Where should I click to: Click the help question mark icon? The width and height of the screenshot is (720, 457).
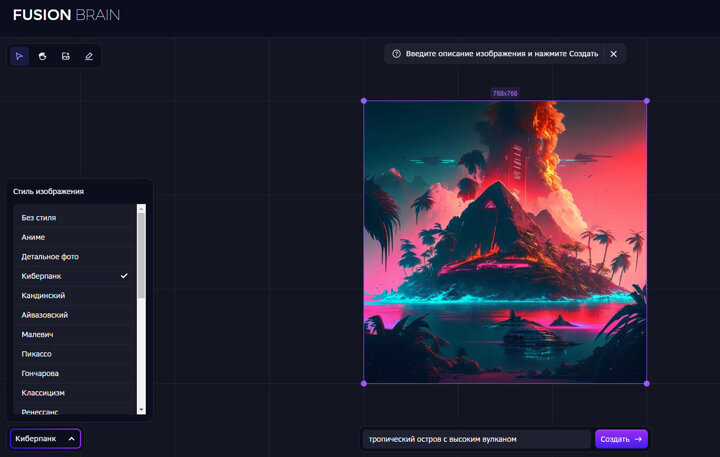coord(396,54)
